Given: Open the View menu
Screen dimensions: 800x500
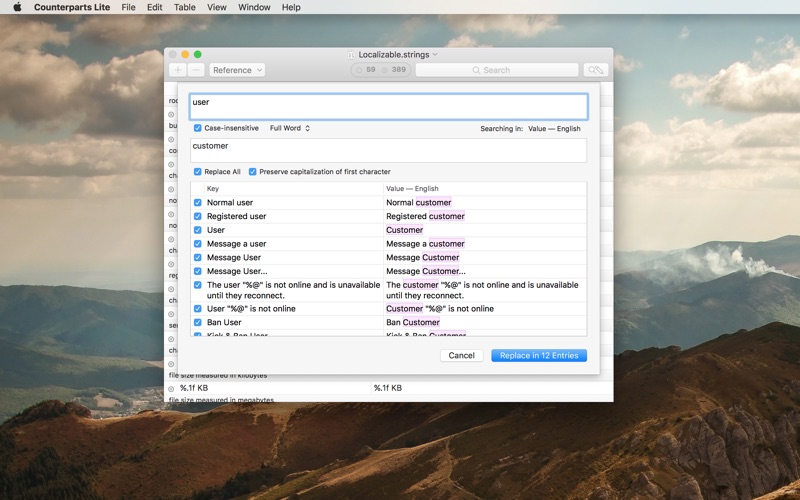Looking at the screenshot, I should (x=217, y=7).
